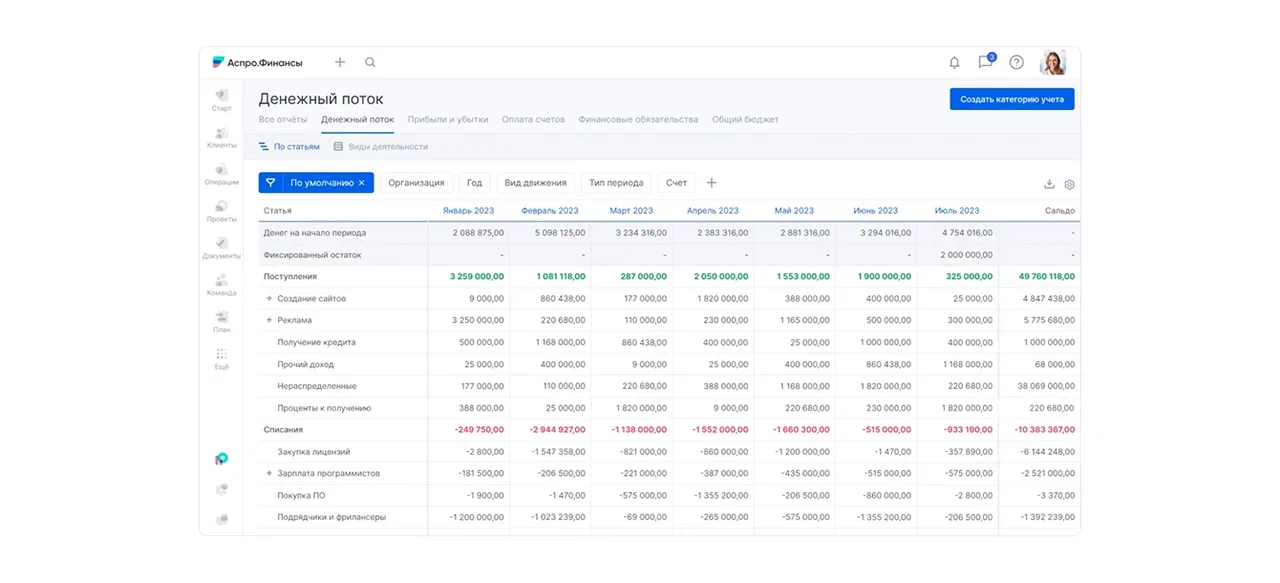Screen dimensions: 1280x583
Task: Expand the Зарплата программистов row
Action: coord(269,474)
